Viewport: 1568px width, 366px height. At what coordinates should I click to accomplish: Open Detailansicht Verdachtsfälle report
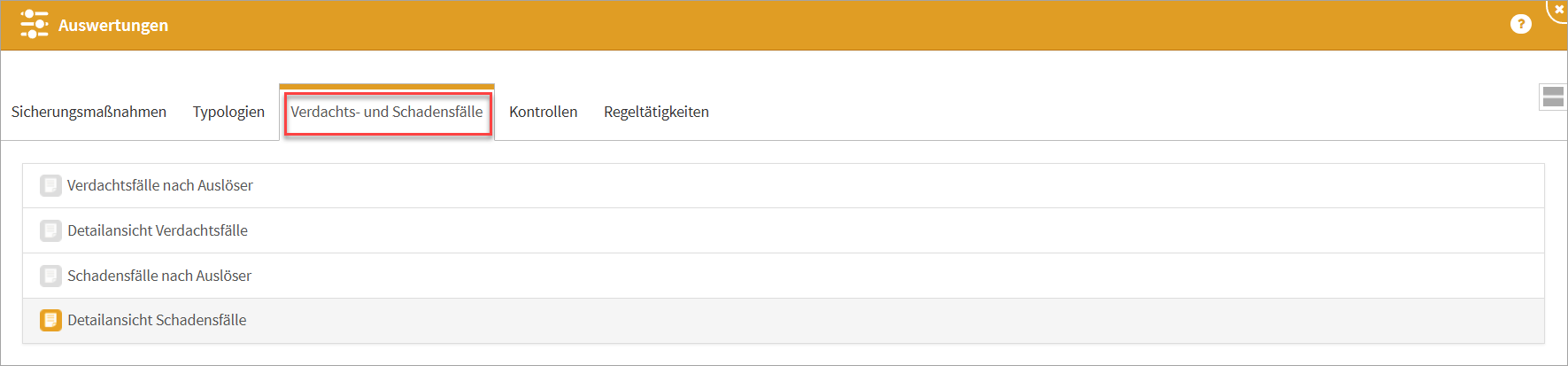click(x=158, y=230)
